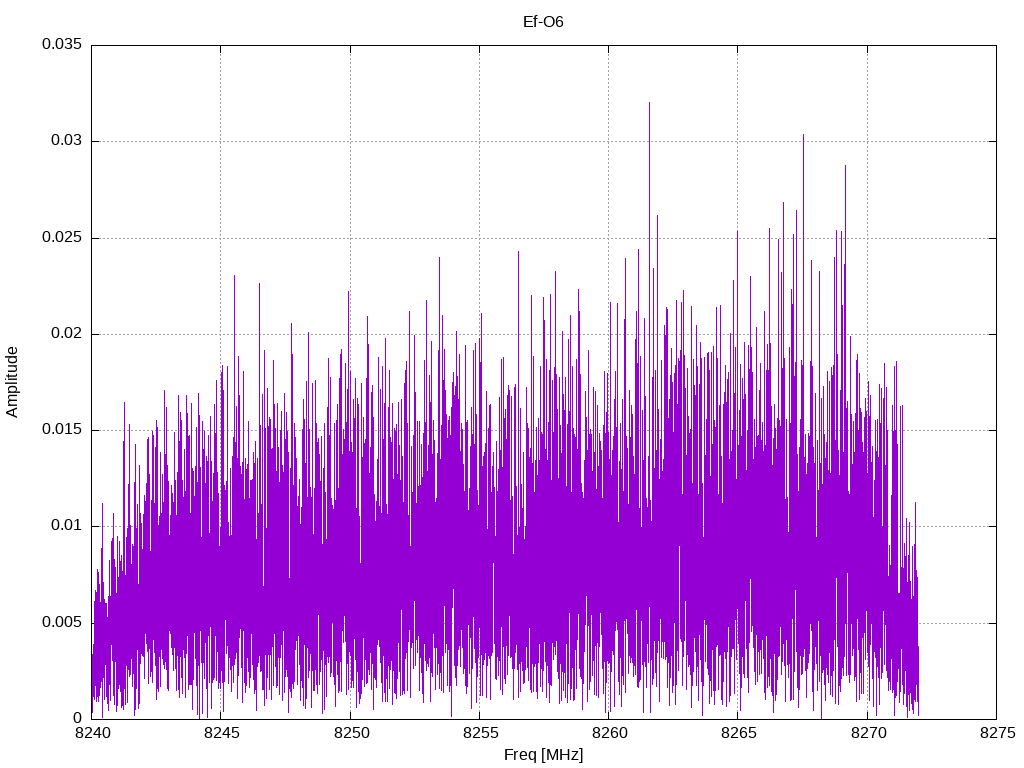Screen dimensions: 1024x768
Task: Click the 0.015 y-axis tick label
Action: (62, 429)
